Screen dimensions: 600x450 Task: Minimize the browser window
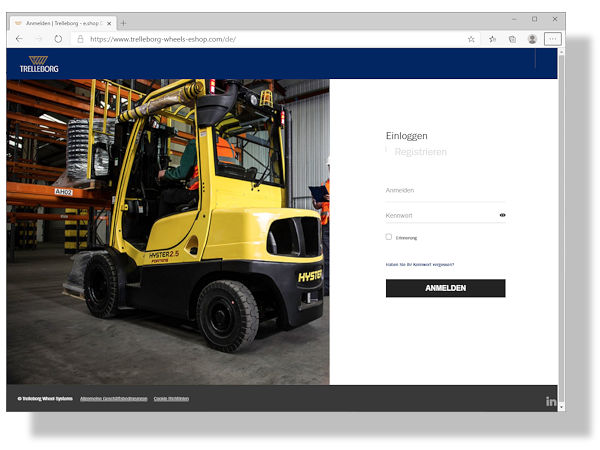pyautogui.click(x=514, y=19)
